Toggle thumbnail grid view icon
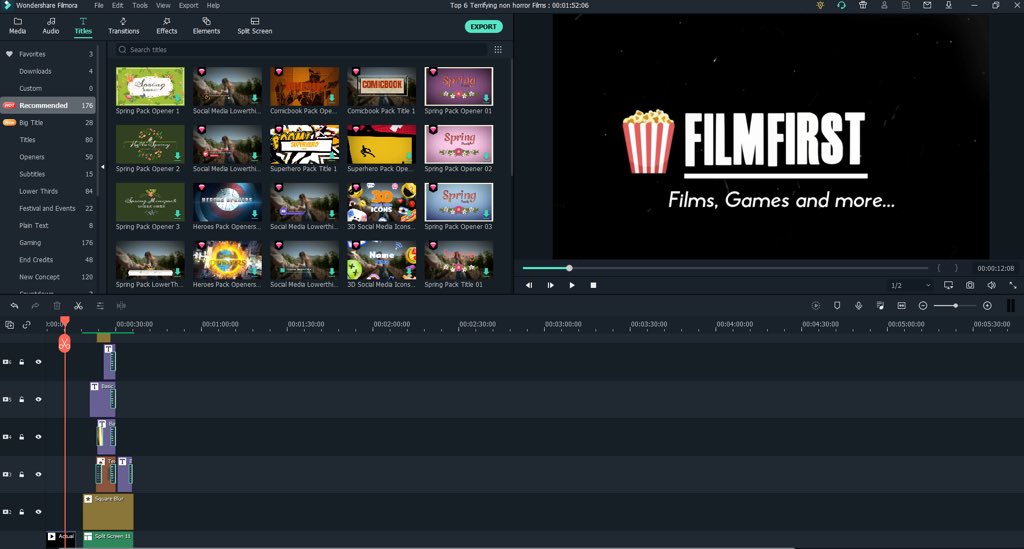This screenshot has height=549, width=1024. click(x=498, y=50)
